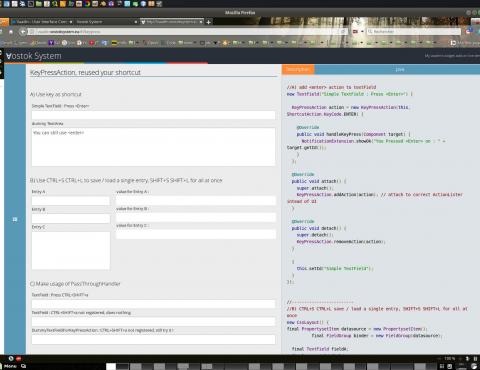Click the value for Entry C field
Image resolution: width=480 pixels, height=370 pixels.
[x=196, y=234]
